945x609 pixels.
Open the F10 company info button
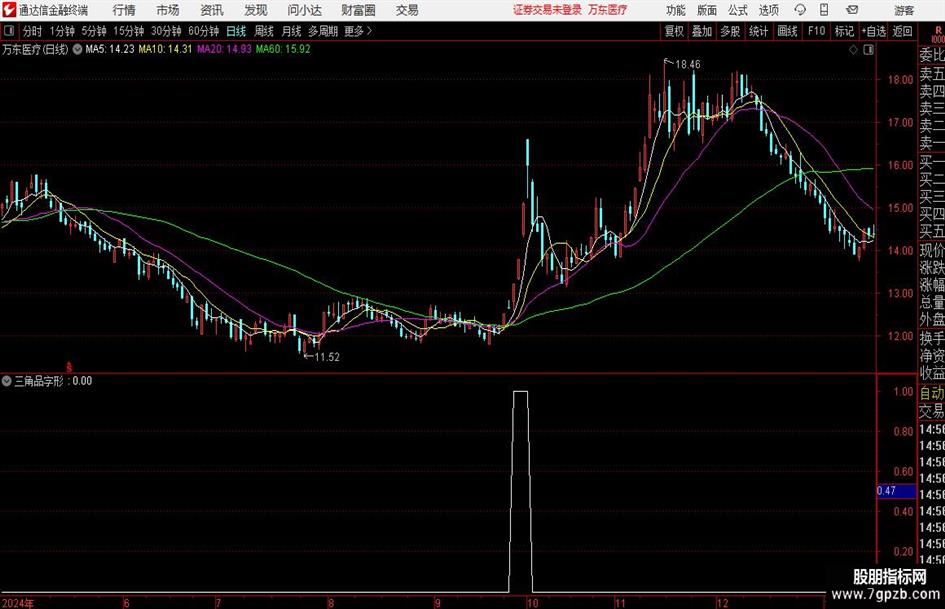click(817, 31)
